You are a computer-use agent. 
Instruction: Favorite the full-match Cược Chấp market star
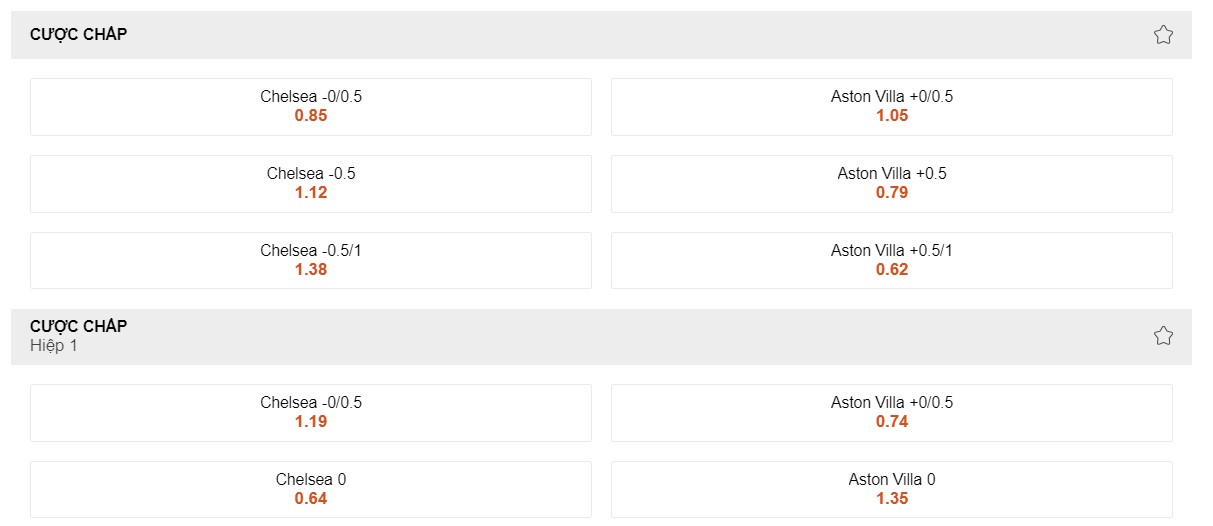[x=1162, y=35]
